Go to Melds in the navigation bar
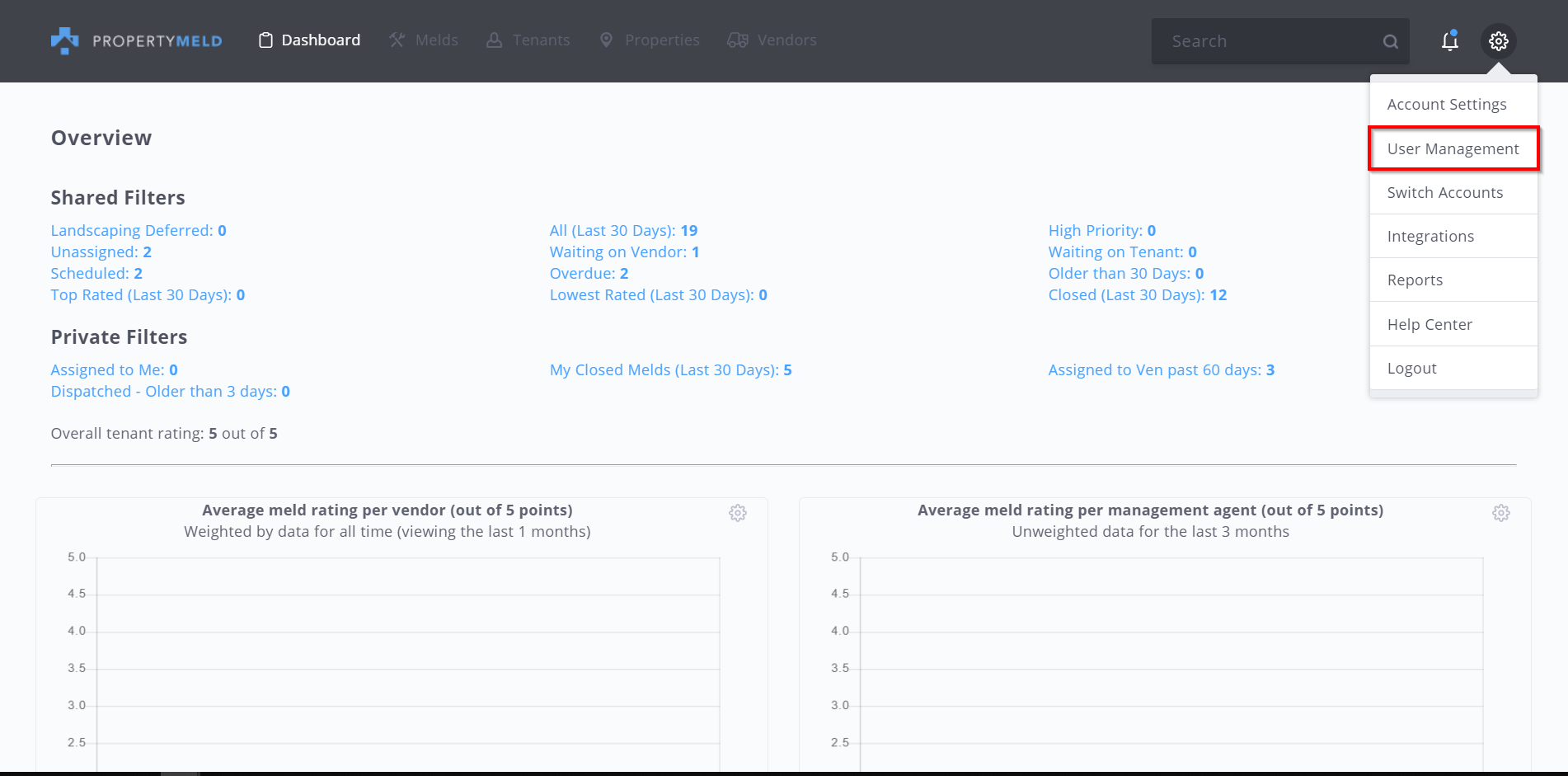The width and height of the screenshot is (1568, 776). [x=424, y=40]
